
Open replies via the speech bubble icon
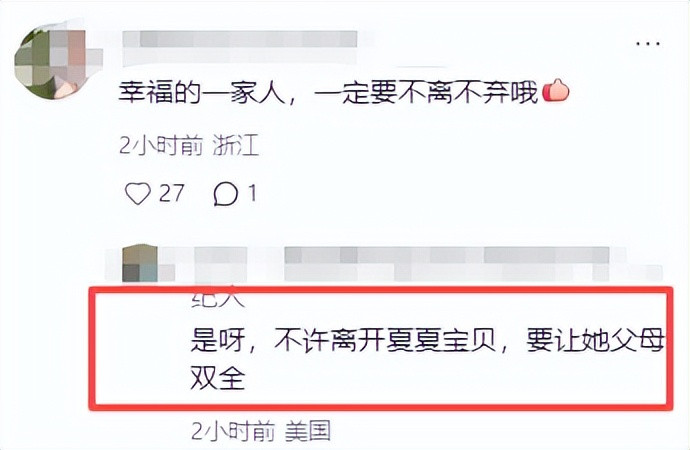[x=226, y=194]
